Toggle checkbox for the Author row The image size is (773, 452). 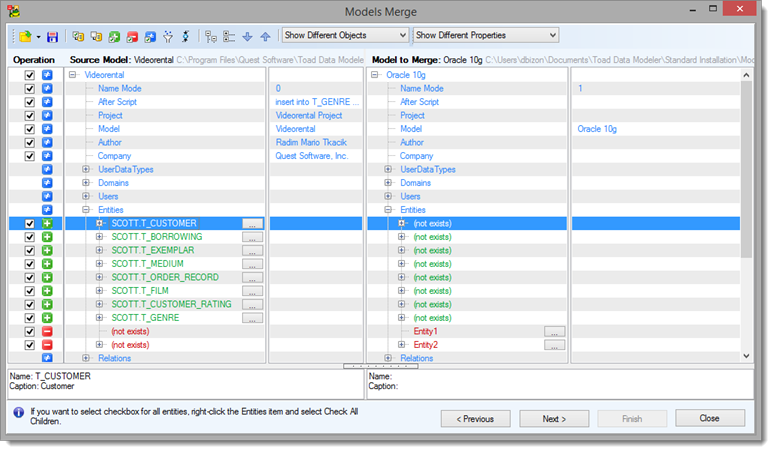[30, 142]
